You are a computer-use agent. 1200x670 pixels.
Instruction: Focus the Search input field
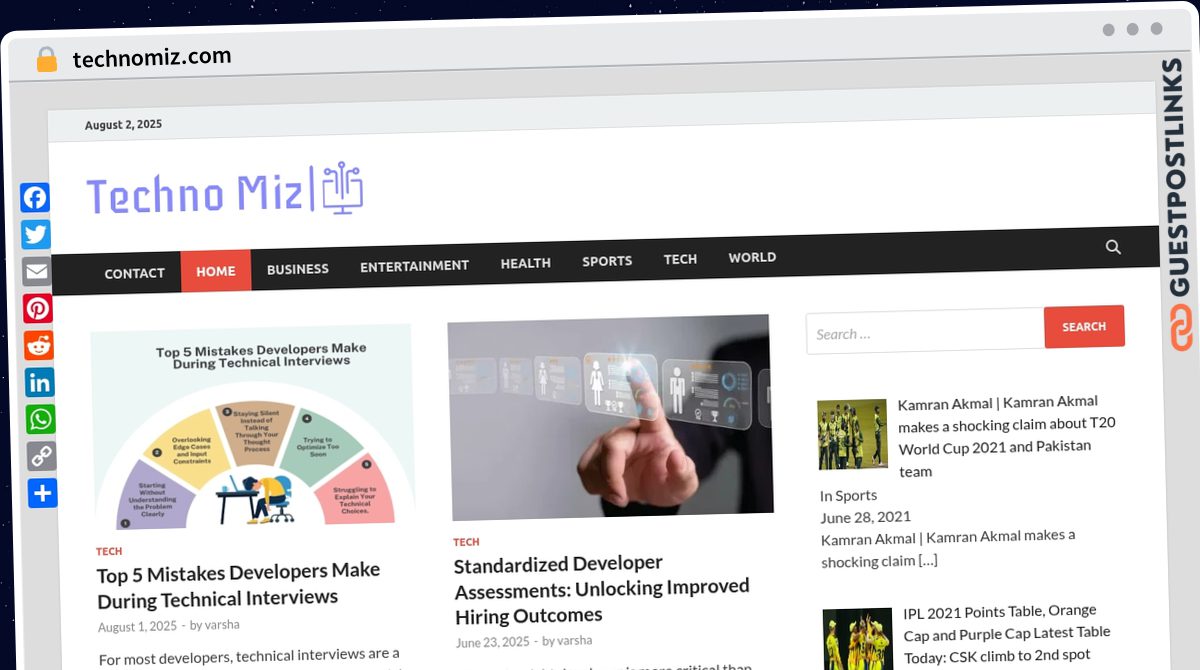pos(925,332)
